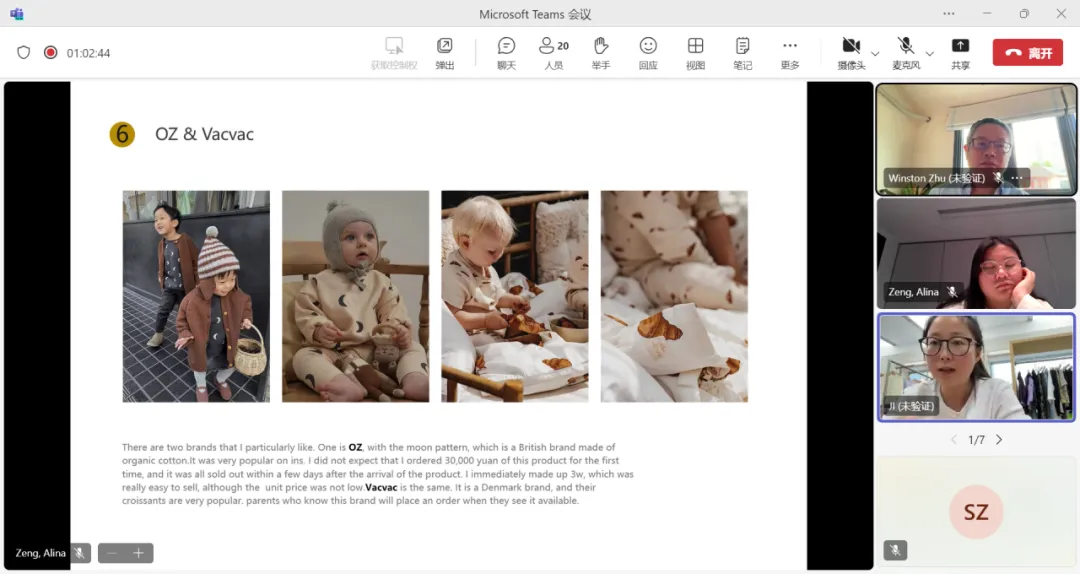
Task: Click the bold word Vacvac in paragraph
Action: (x=381, y=487)
